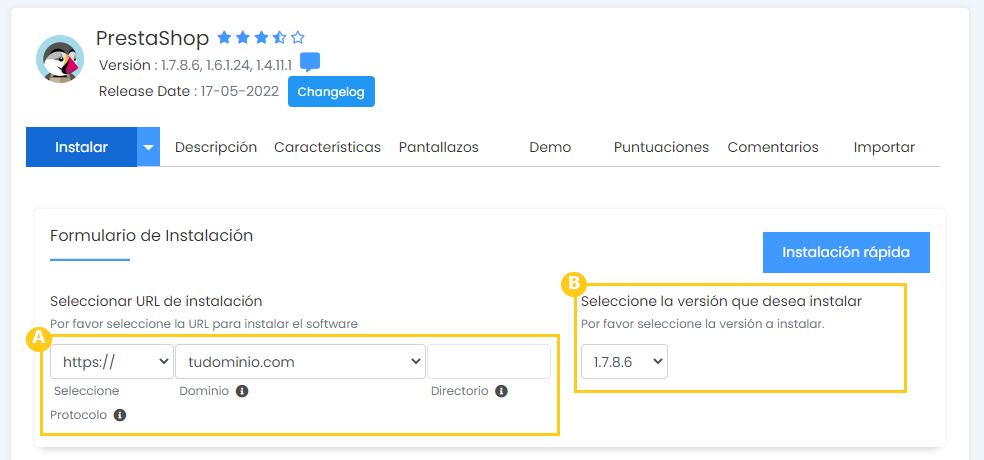Go to the Puntuaciones tab

coord(661,147)
